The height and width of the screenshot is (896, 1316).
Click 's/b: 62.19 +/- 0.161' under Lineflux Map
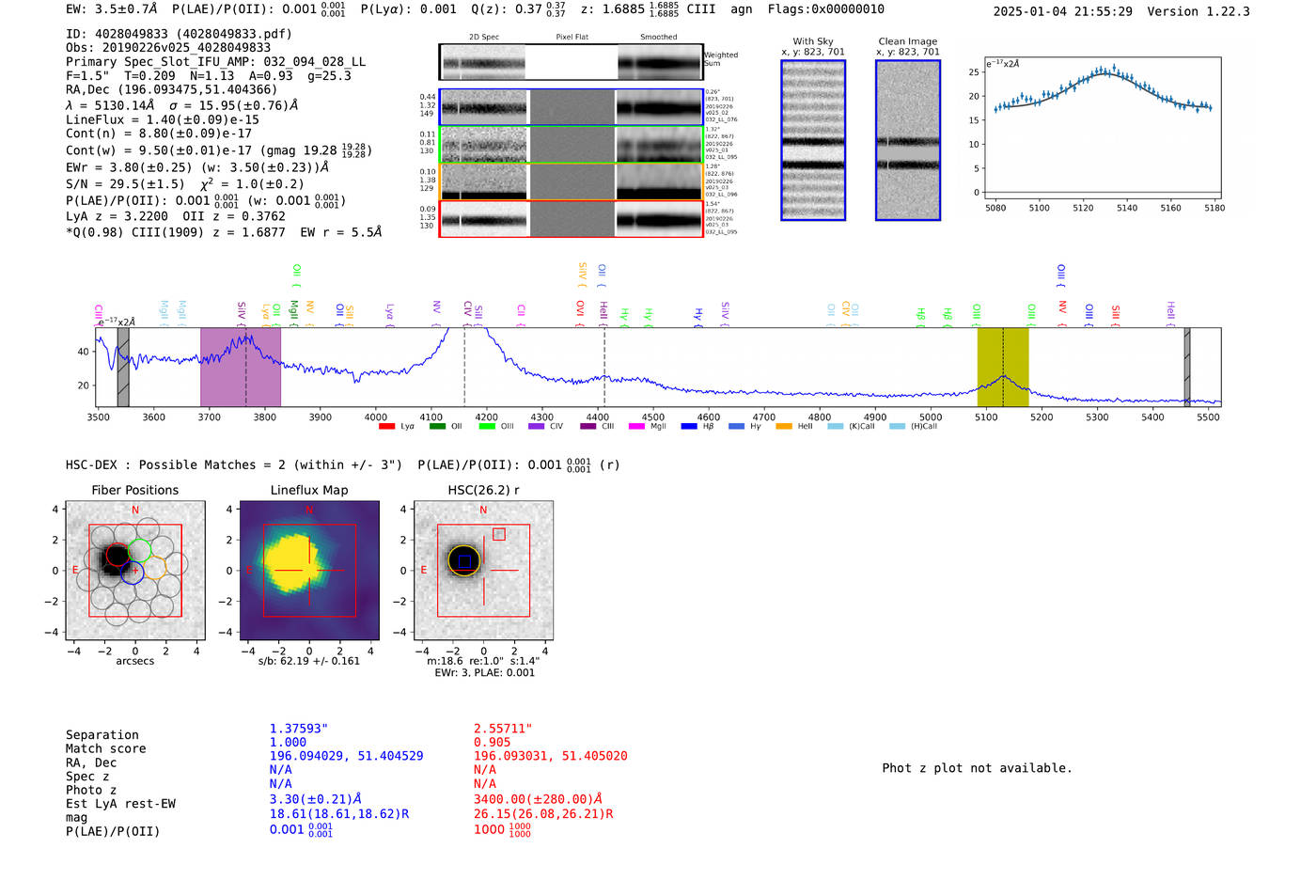pyautogui.click(x=309, y=661)
